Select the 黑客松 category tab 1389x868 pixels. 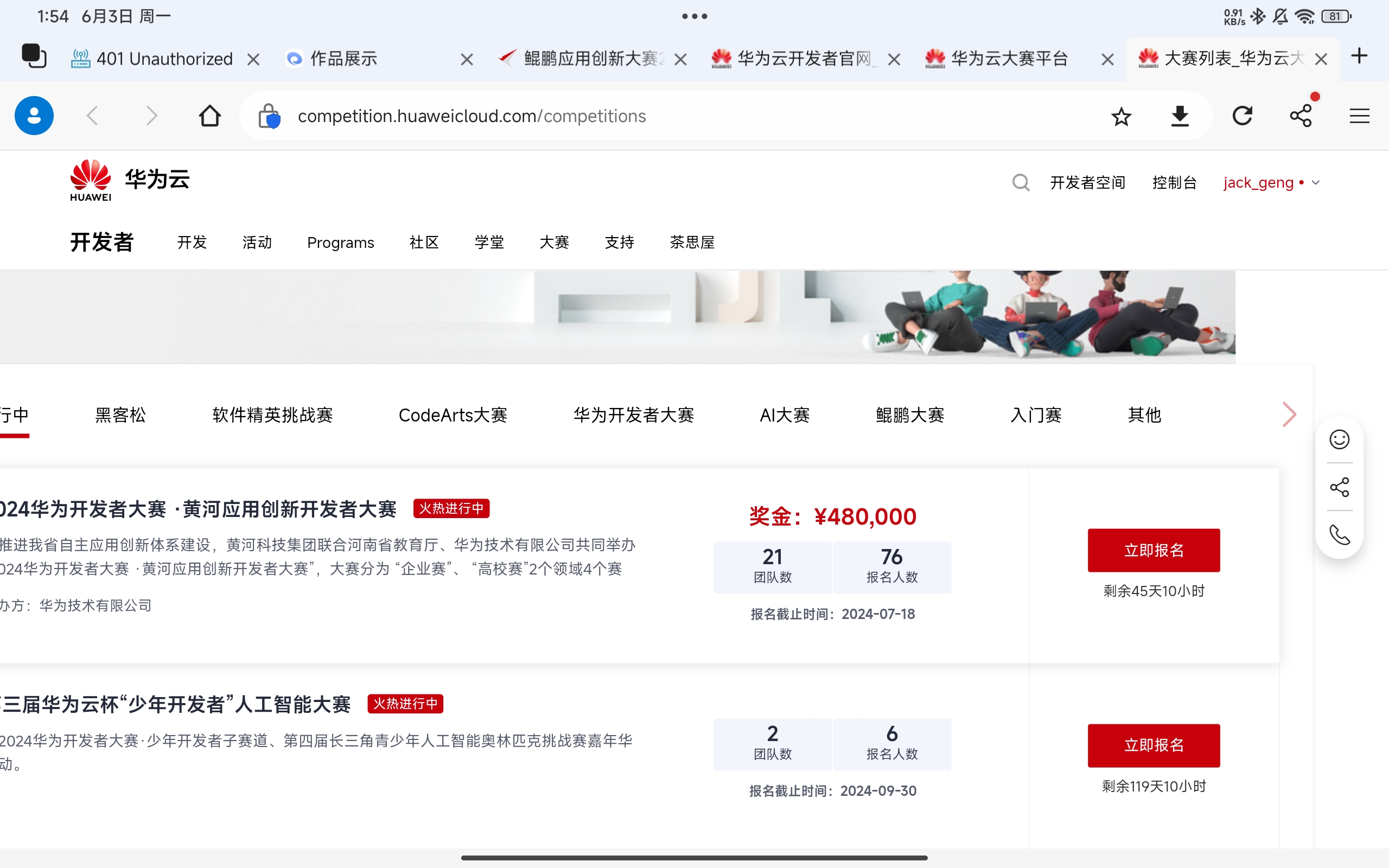[120, 415]
